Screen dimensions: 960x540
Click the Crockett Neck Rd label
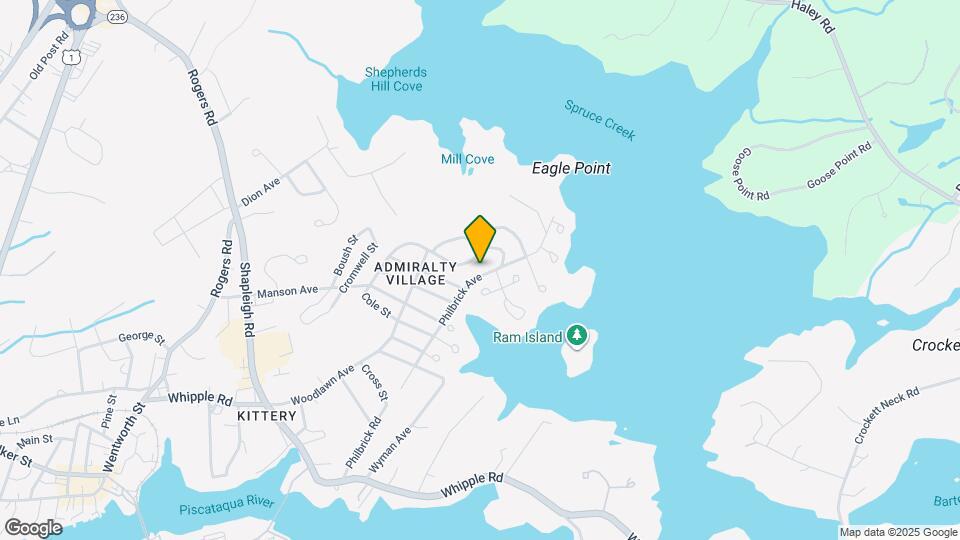tap(887, 415)
